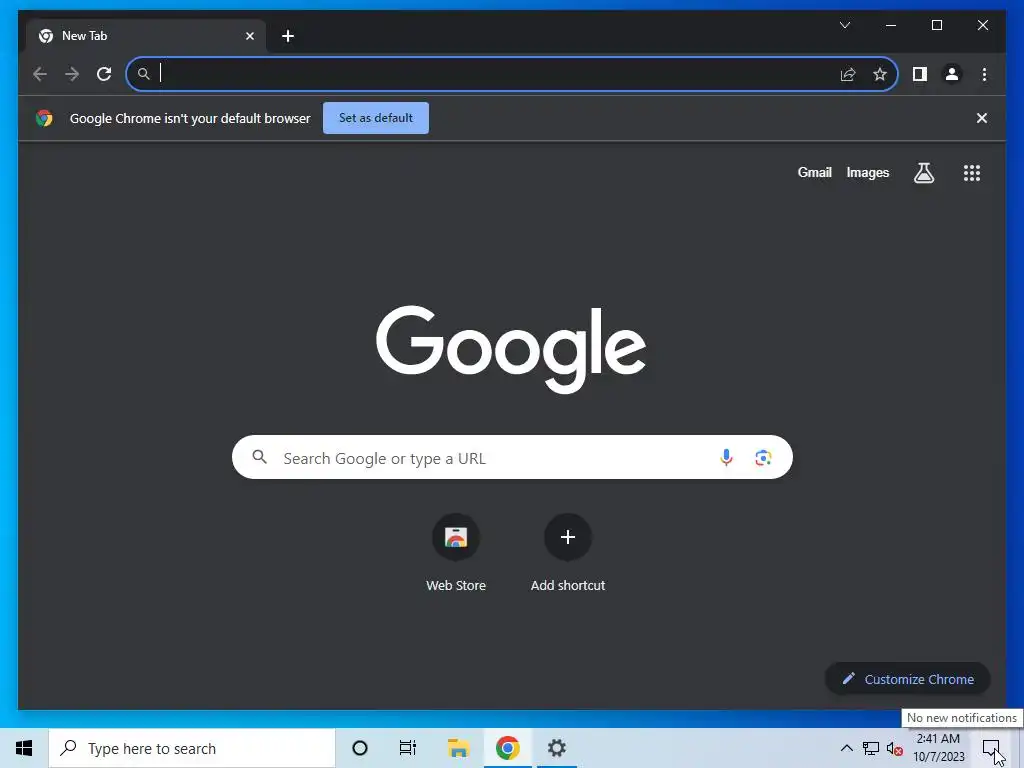
Task: Close the New Tab tab
Action: pos(249,36)
